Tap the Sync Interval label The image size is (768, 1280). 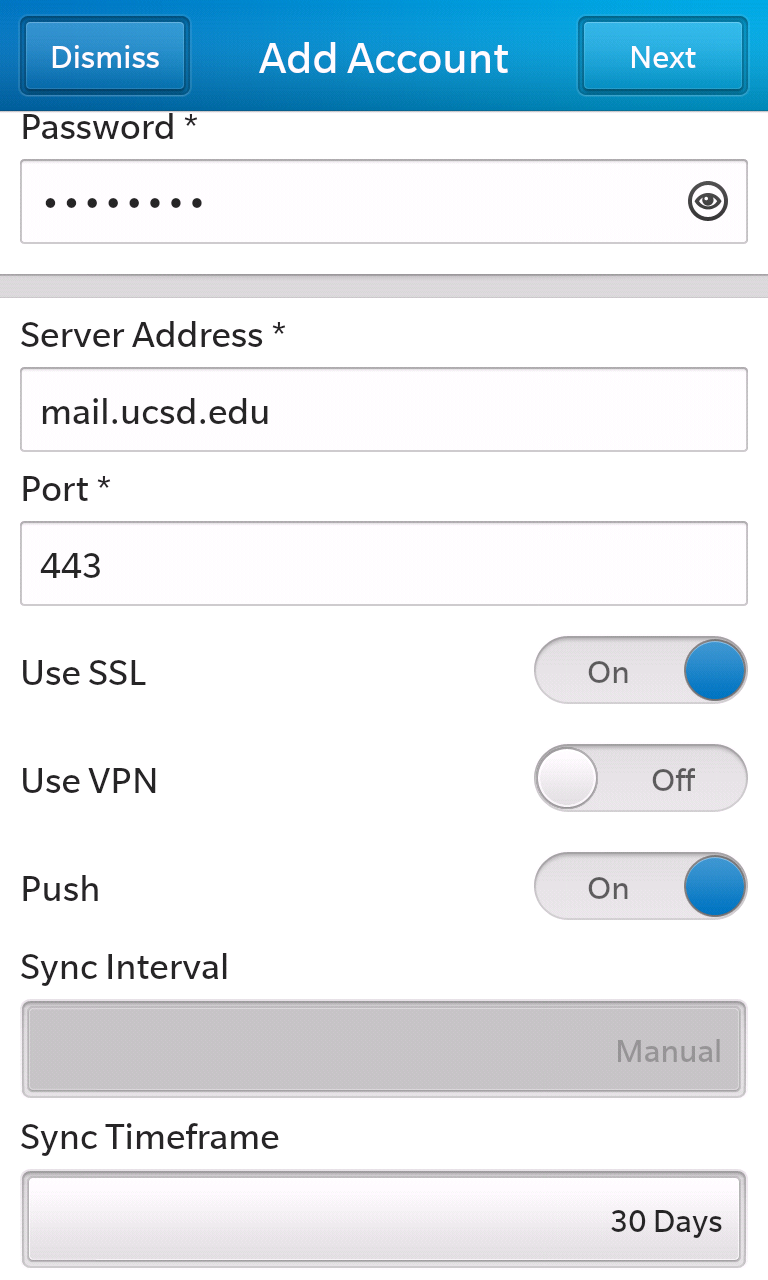(x=125, y=967)
